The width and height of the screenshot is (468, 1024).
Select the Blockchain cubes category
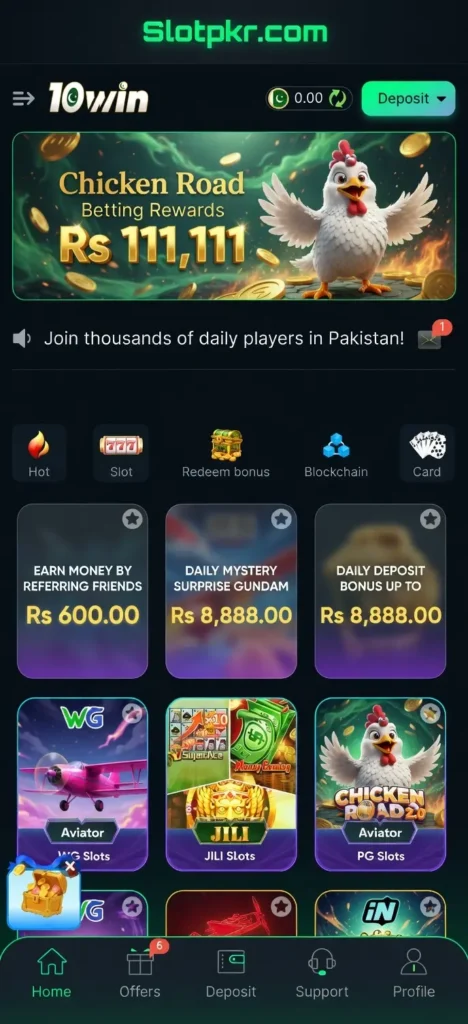[336, 453]
